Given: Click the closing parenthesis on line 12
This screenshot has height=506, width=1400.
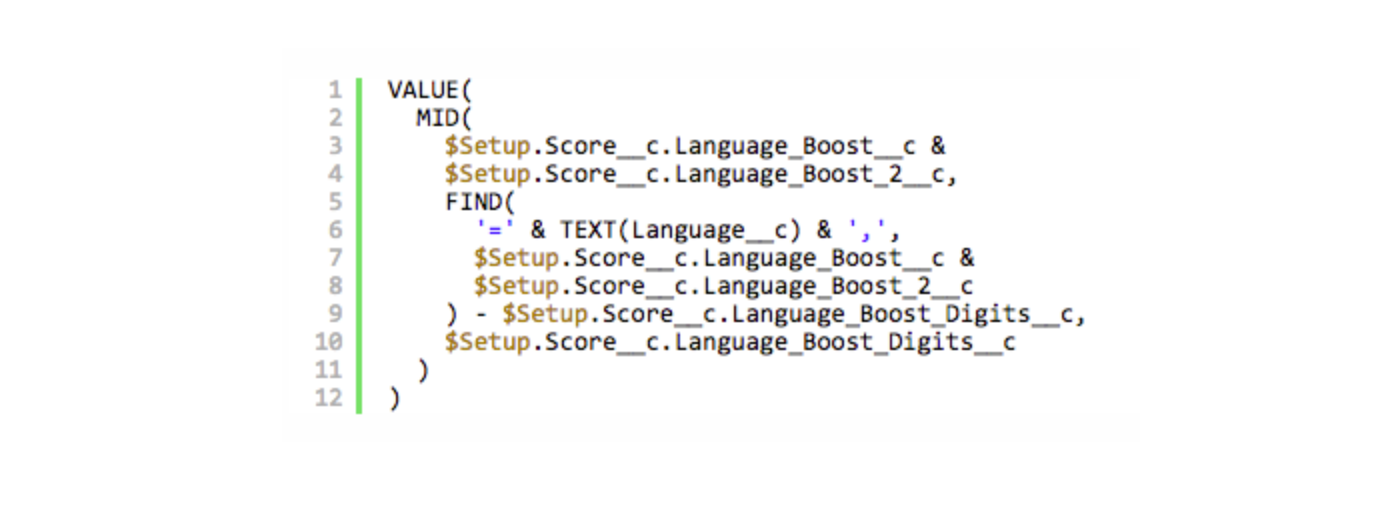Looking at the screenshot, I should point(394,398).
